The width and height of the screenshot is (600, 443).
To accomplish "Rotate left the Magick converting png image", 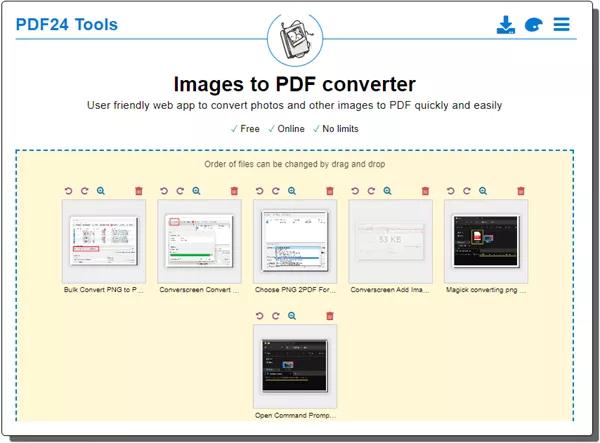I will click(x=451, y=191).
